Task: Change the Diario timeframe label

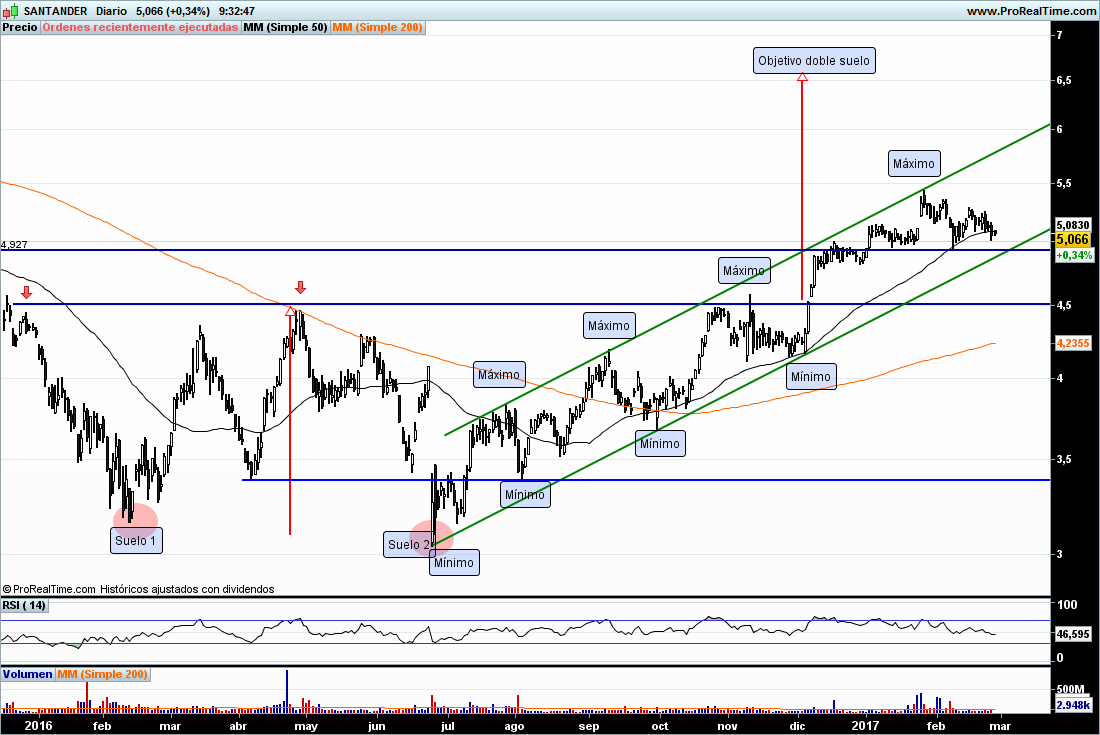Action: coord(112,11)
